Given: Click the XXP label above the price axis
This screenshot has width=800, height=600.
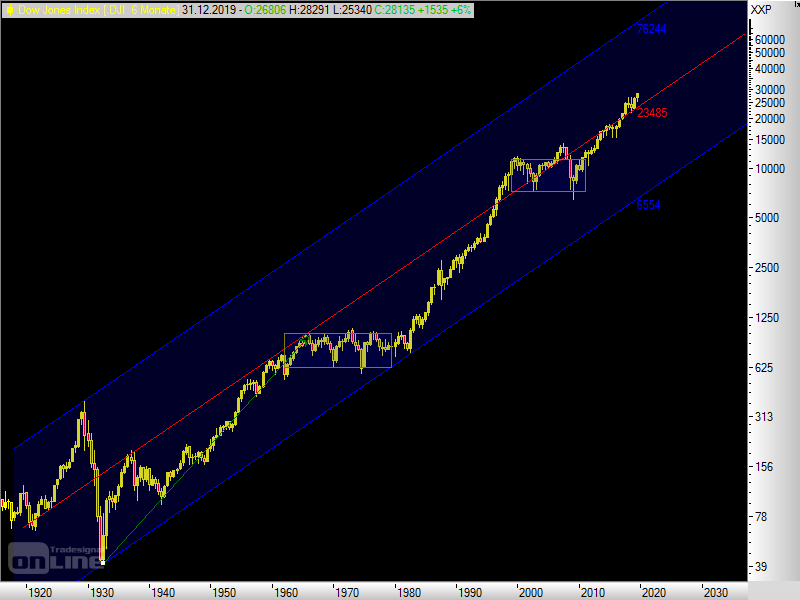Looking at the screenshot, I should (x=761, y=10).
